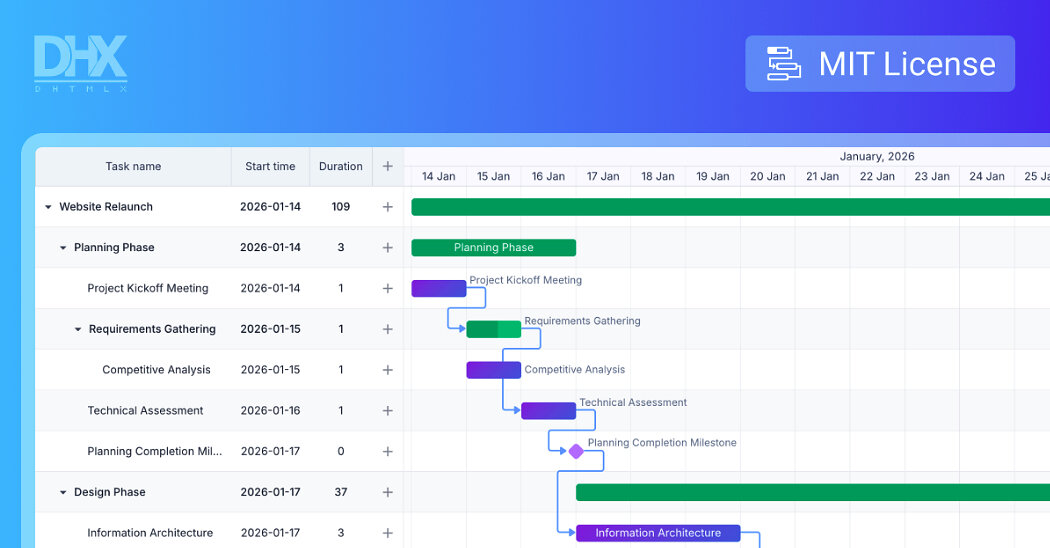
Task: Select the Design Phase task name
Action: (x=110, y=492)
